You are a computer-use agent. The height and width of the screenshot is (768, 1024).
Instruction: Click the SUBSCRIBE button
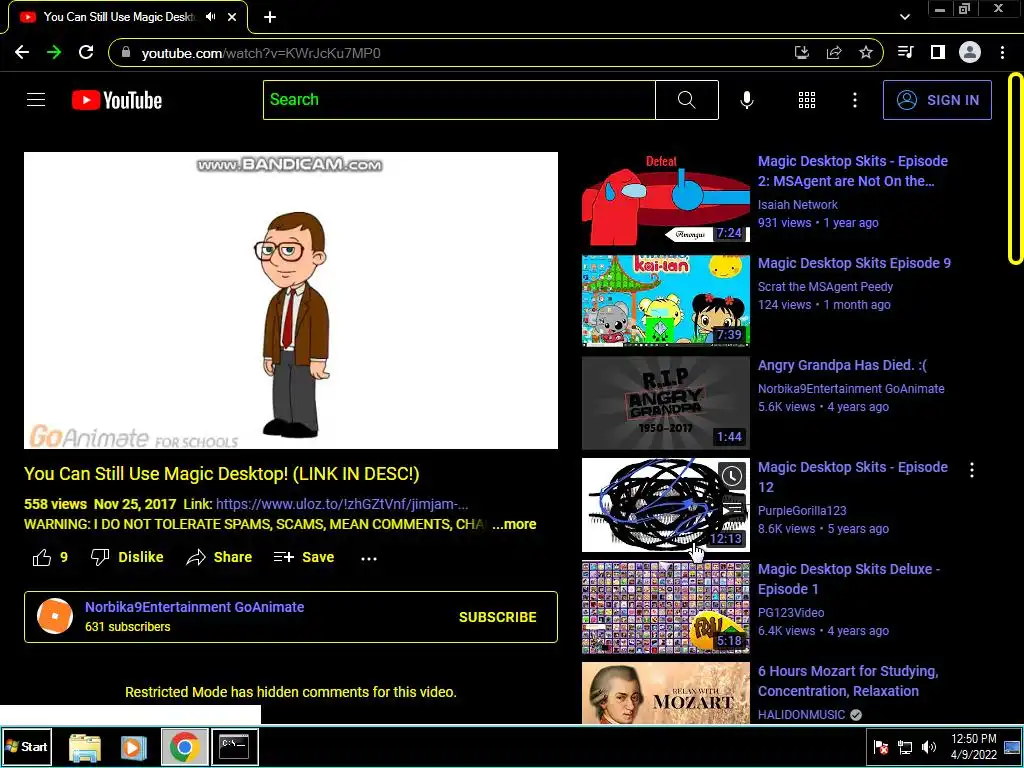498,617
